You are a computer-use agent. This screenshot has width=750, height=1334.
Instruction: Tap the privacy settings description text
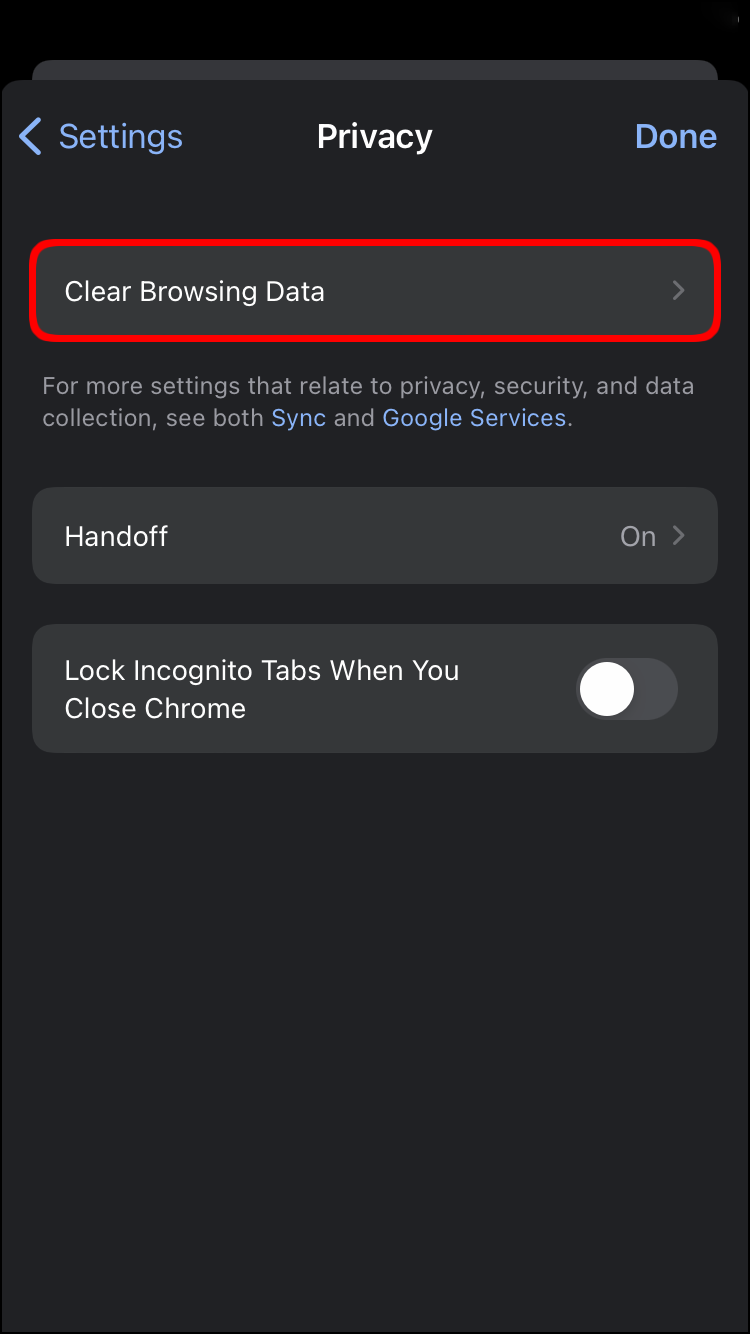coord(368,402)
